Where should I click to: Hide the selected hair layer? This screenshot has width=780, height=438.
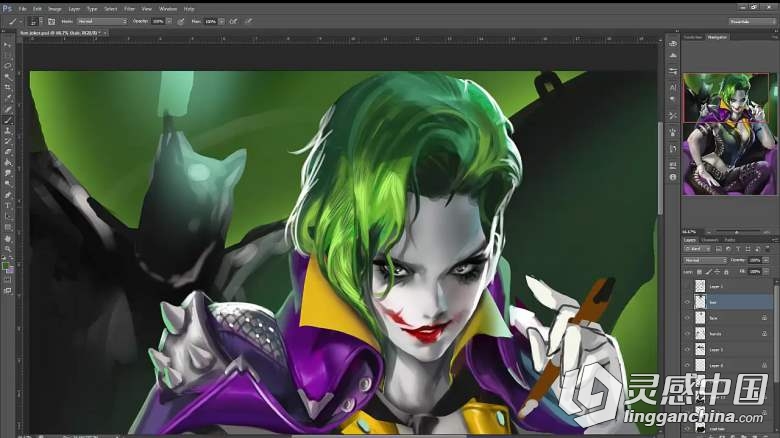tap(688, 302)
